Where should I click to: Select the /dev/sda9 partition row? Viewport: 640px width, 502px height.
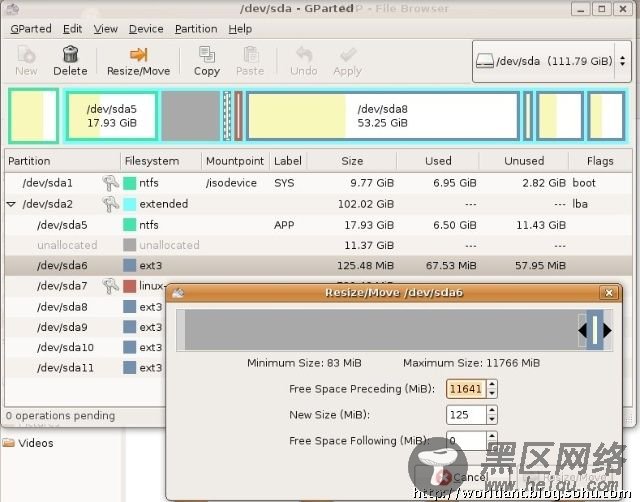pyautogui.click(x=85, y=327)
